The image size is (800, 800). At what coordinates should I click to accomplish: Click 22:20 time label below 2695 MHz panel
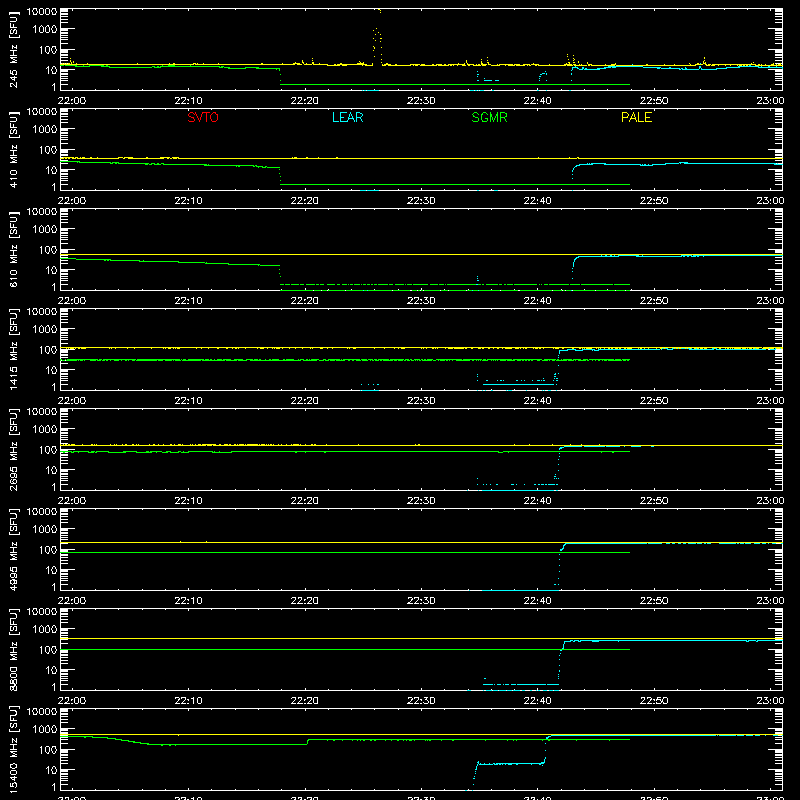pyautogui.click(x=305, y=501)
